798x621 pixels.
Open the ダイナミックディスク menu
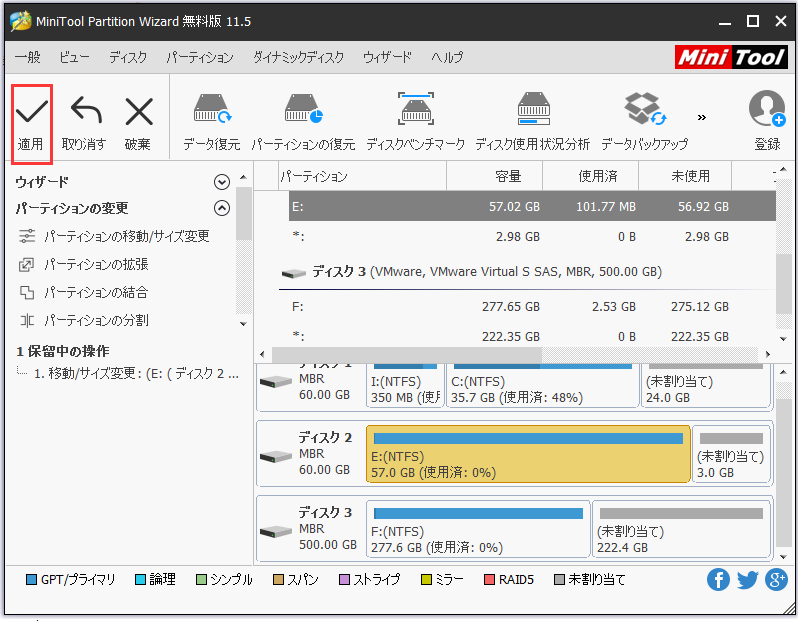pos(298,57)
